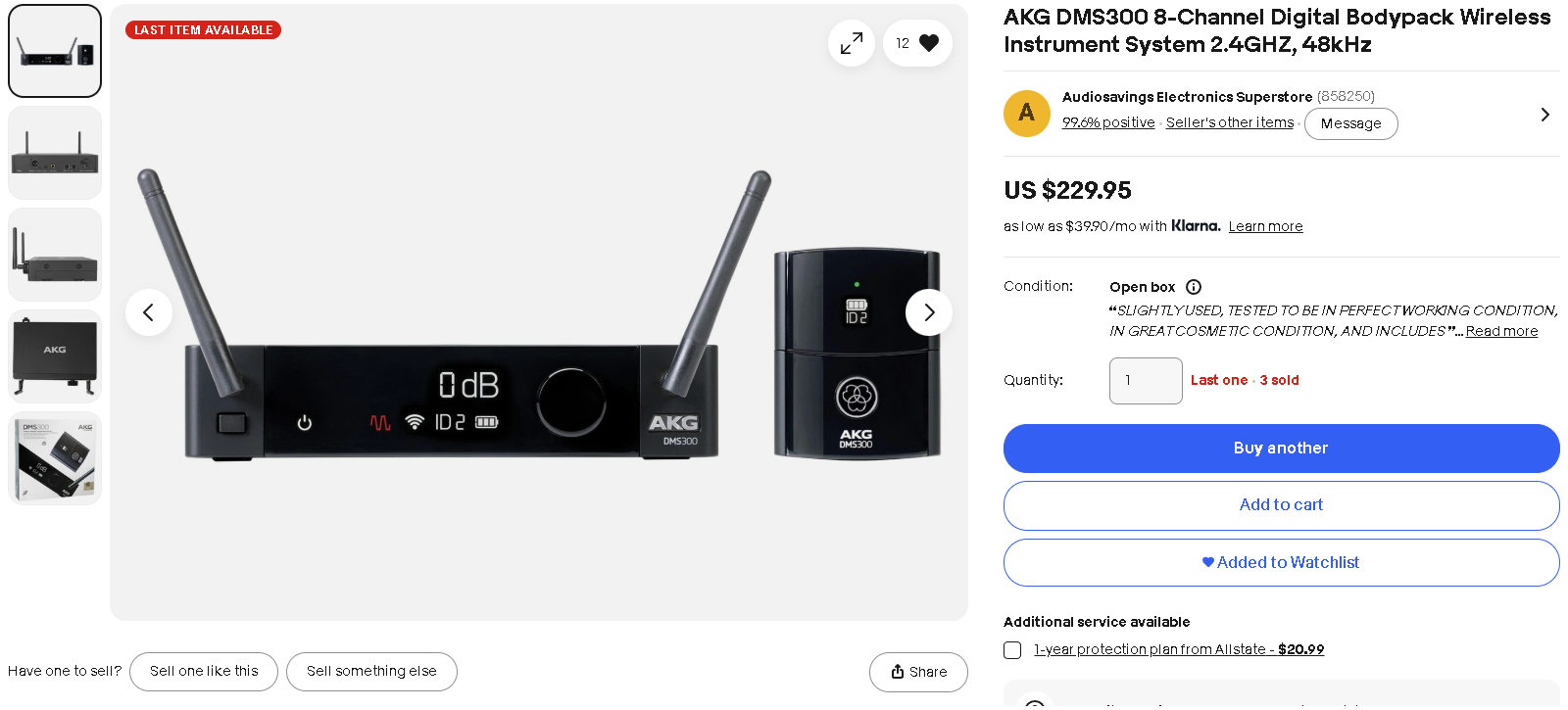Go to the previous product image
This screenshot has height=710, width=1568.
(x=149, y=312)
